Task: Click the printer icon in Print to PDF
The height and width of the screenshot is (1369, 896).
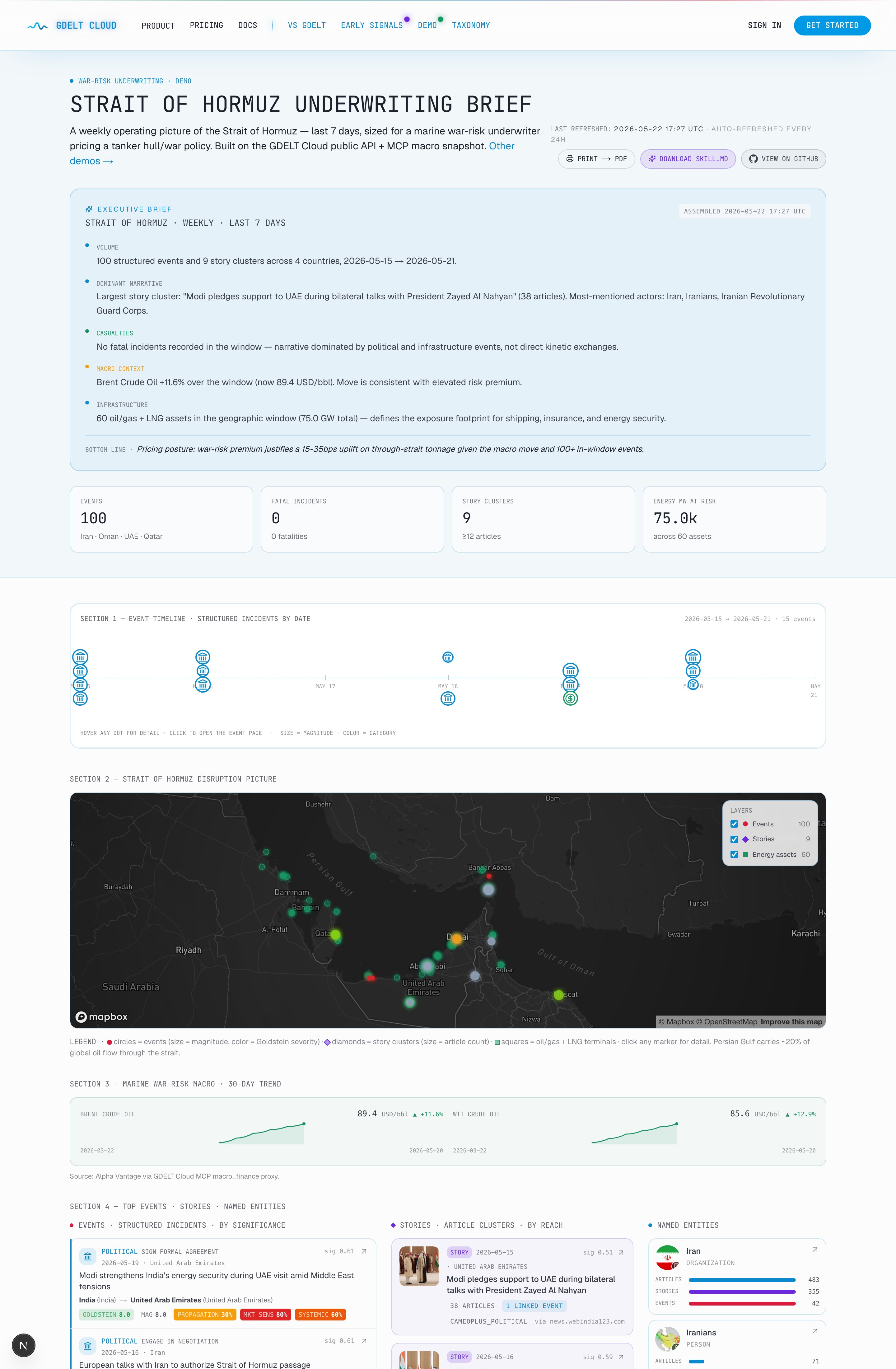Action: pos(569,159)
